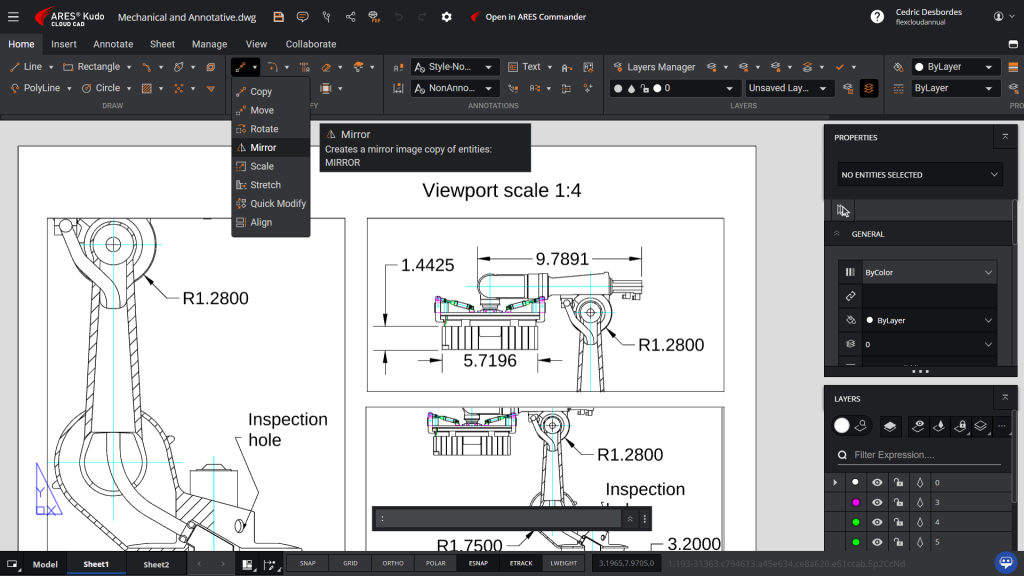1024x576 pixels.
Task: Select the PolyLine tool
Action: (x=35, y=88)
